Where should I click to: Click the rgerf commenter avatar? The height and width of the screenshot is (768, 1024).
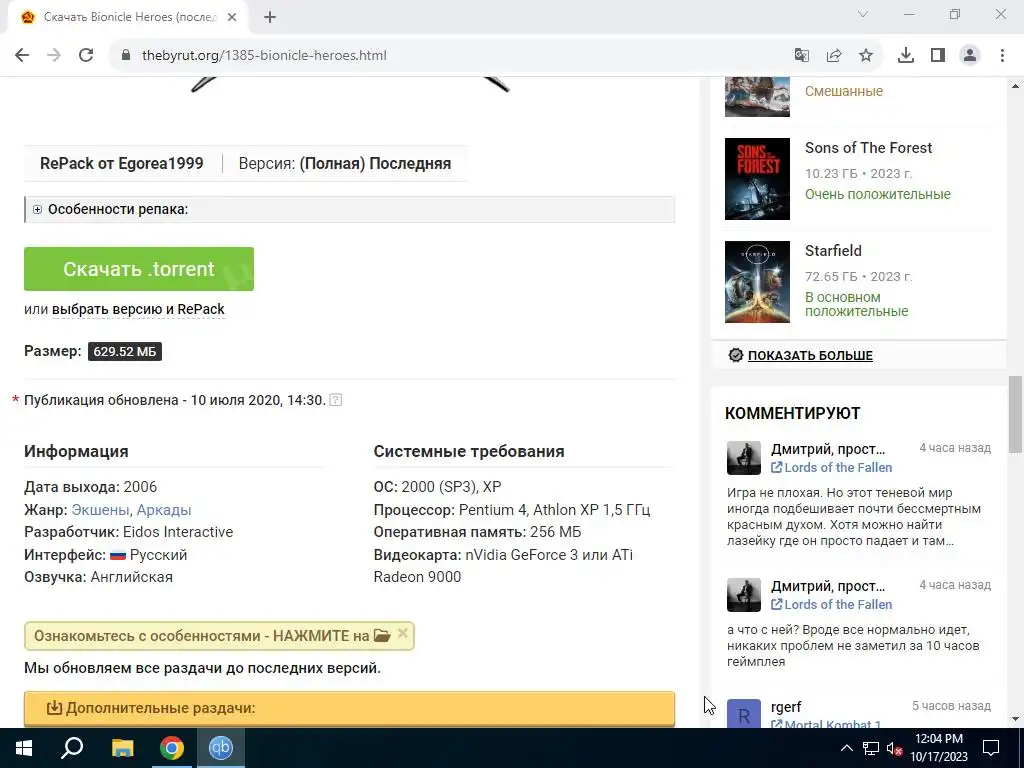[744, 713]
